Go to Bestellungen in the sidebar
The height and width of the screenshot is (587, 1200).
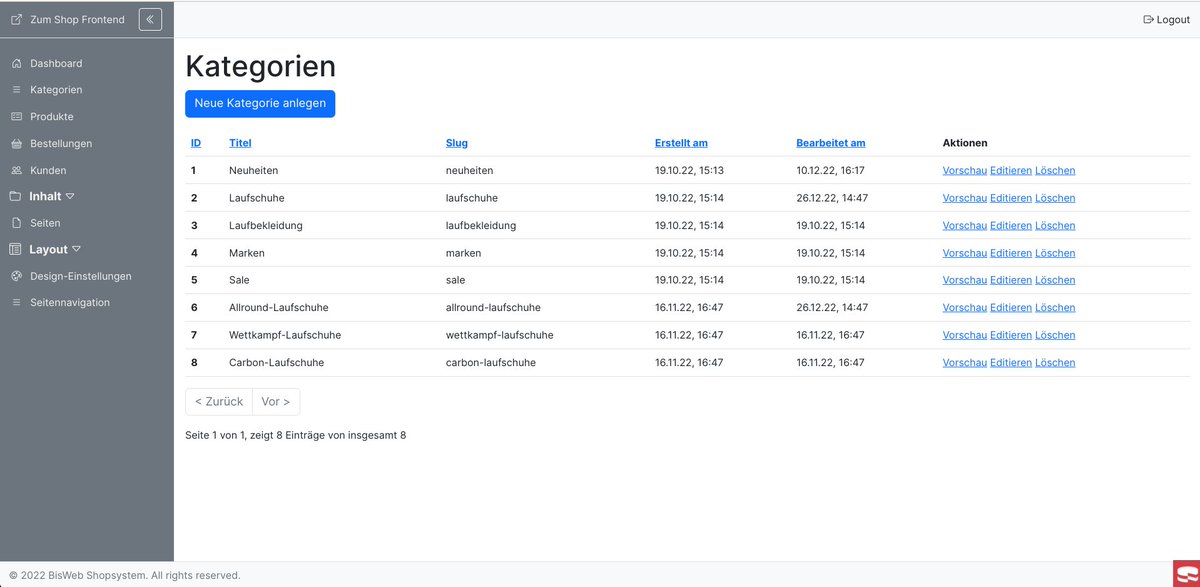click(x=61, y=143)
